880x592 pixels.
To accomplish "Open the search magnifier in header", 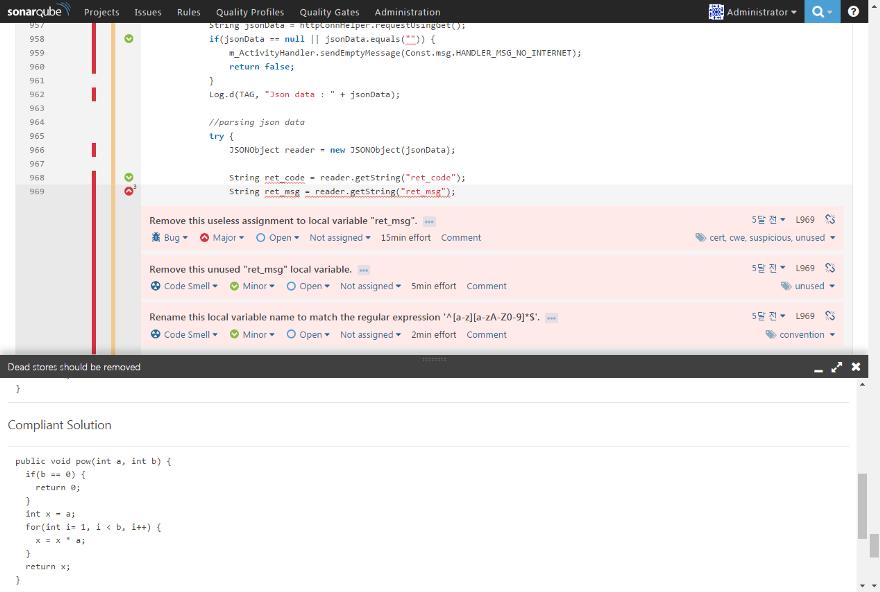I will coord(822,11).
